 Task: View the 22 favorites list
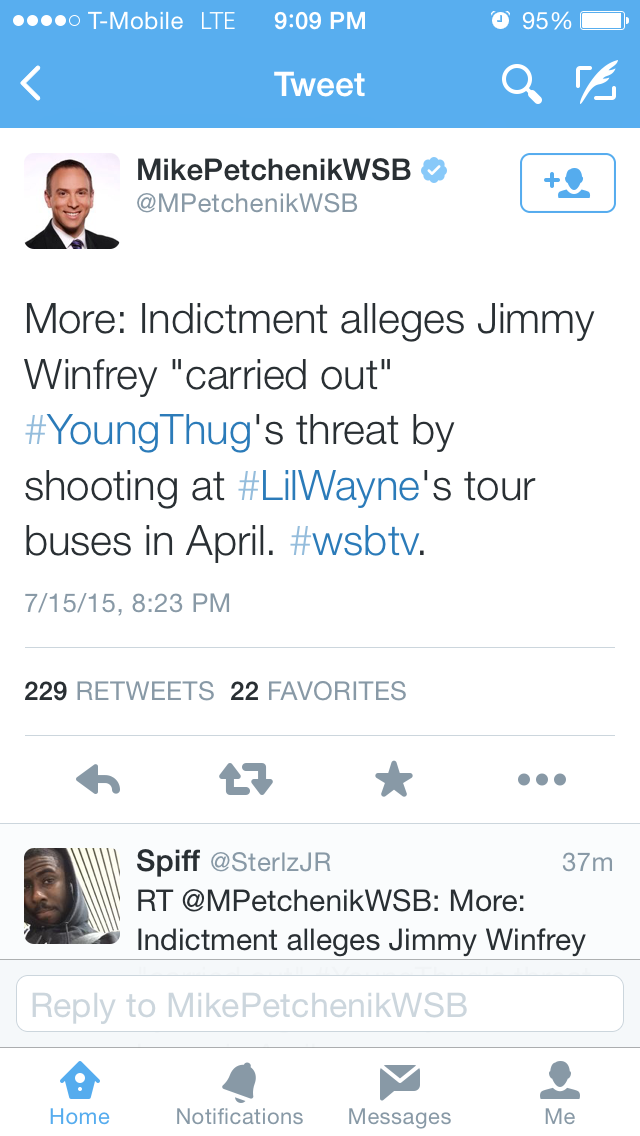tap(318, 691)
